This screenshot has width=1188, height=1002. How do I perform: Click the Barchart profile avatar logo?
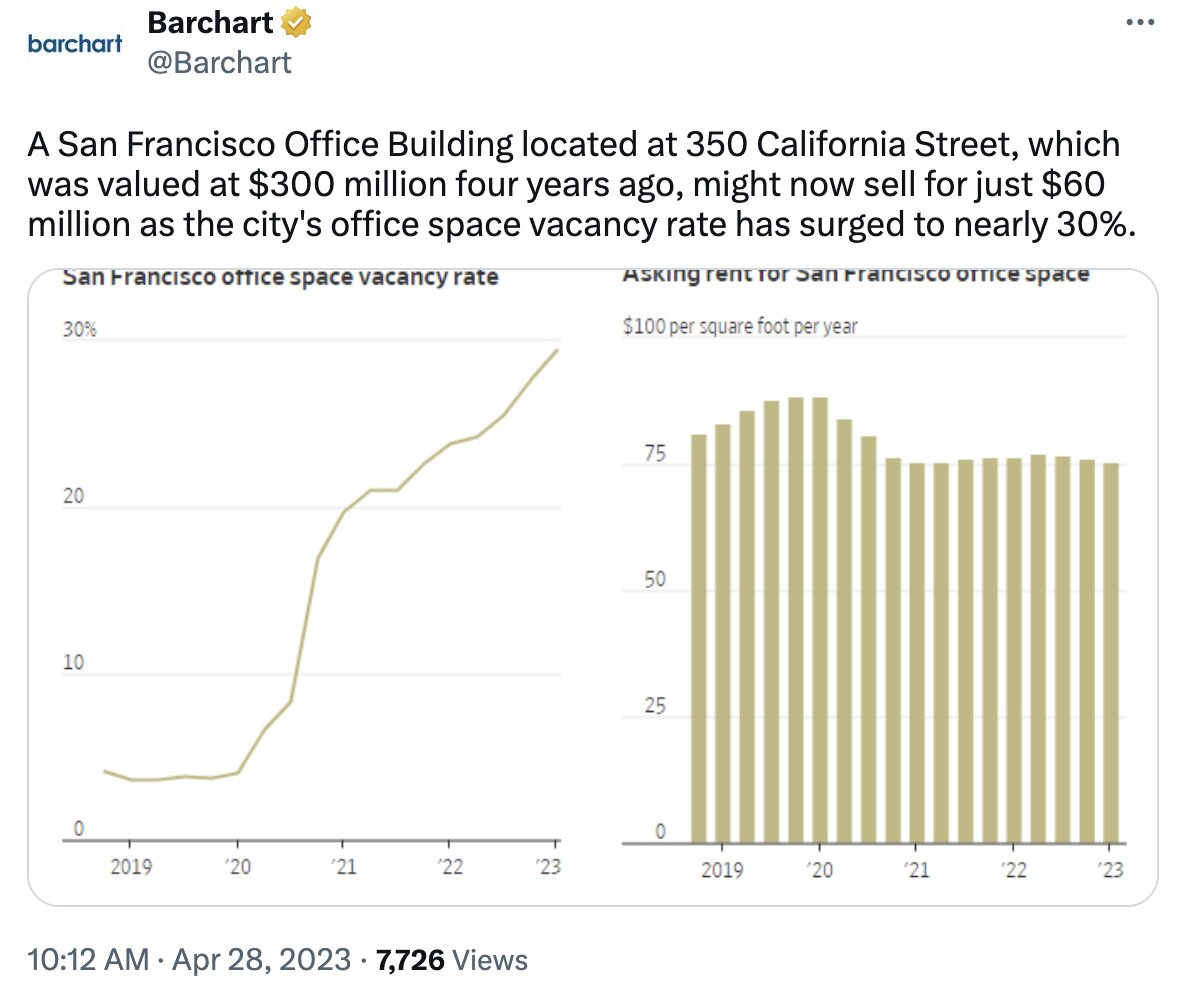click(x=75, y=44)
